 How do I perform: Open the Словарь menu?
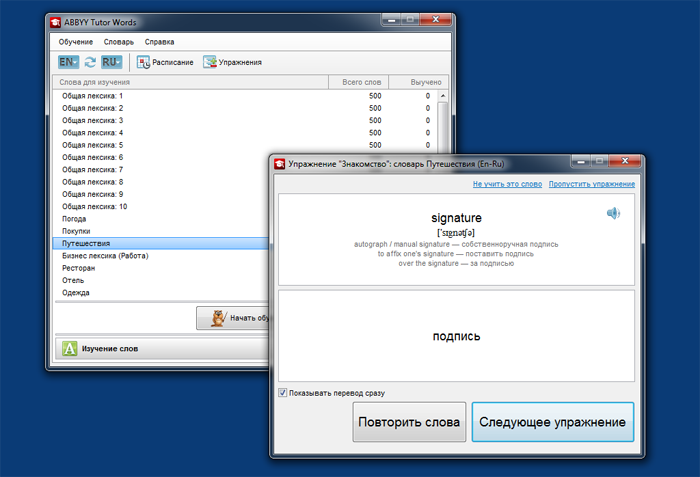pyautogui.click(x=118, y=42)
